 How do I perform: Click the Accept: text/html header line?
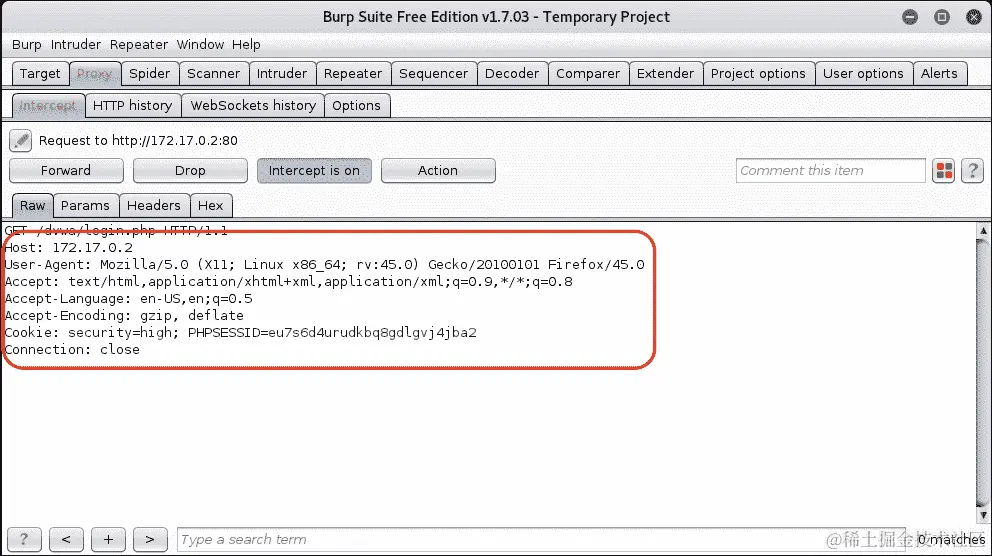(288, 281)
